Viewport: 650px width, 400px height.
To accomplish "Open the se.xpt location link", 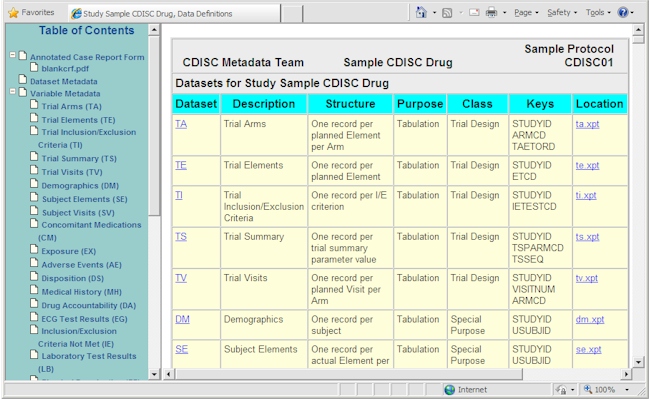I will [588, 349].
